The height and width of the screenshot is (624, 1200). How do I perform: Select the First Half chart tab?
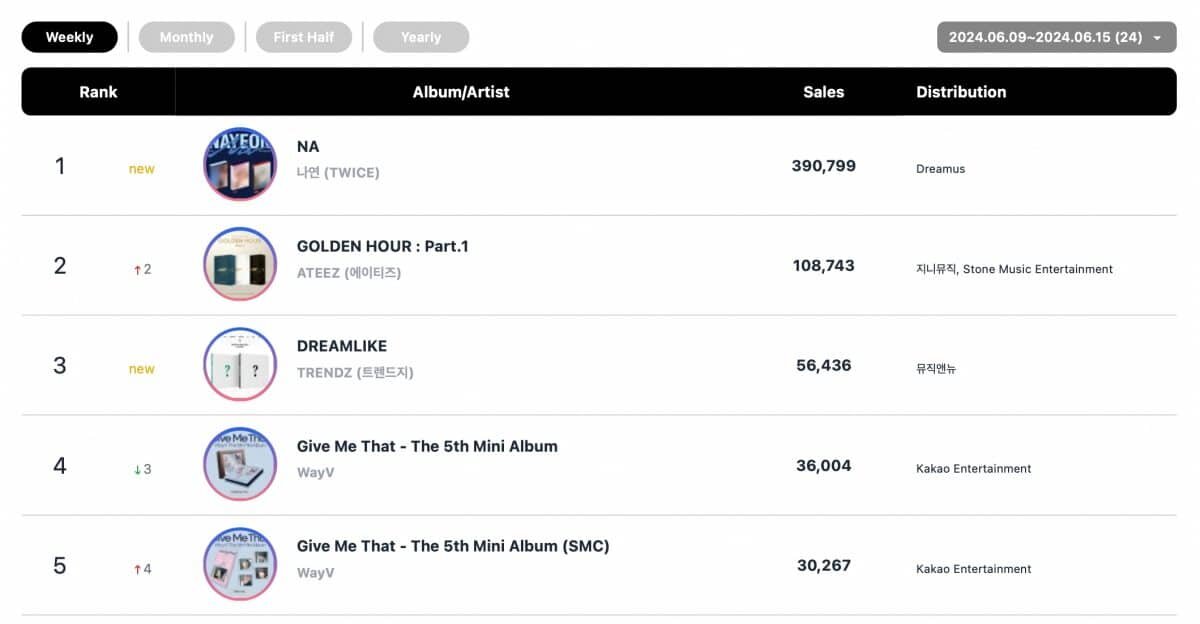(303, 37)
